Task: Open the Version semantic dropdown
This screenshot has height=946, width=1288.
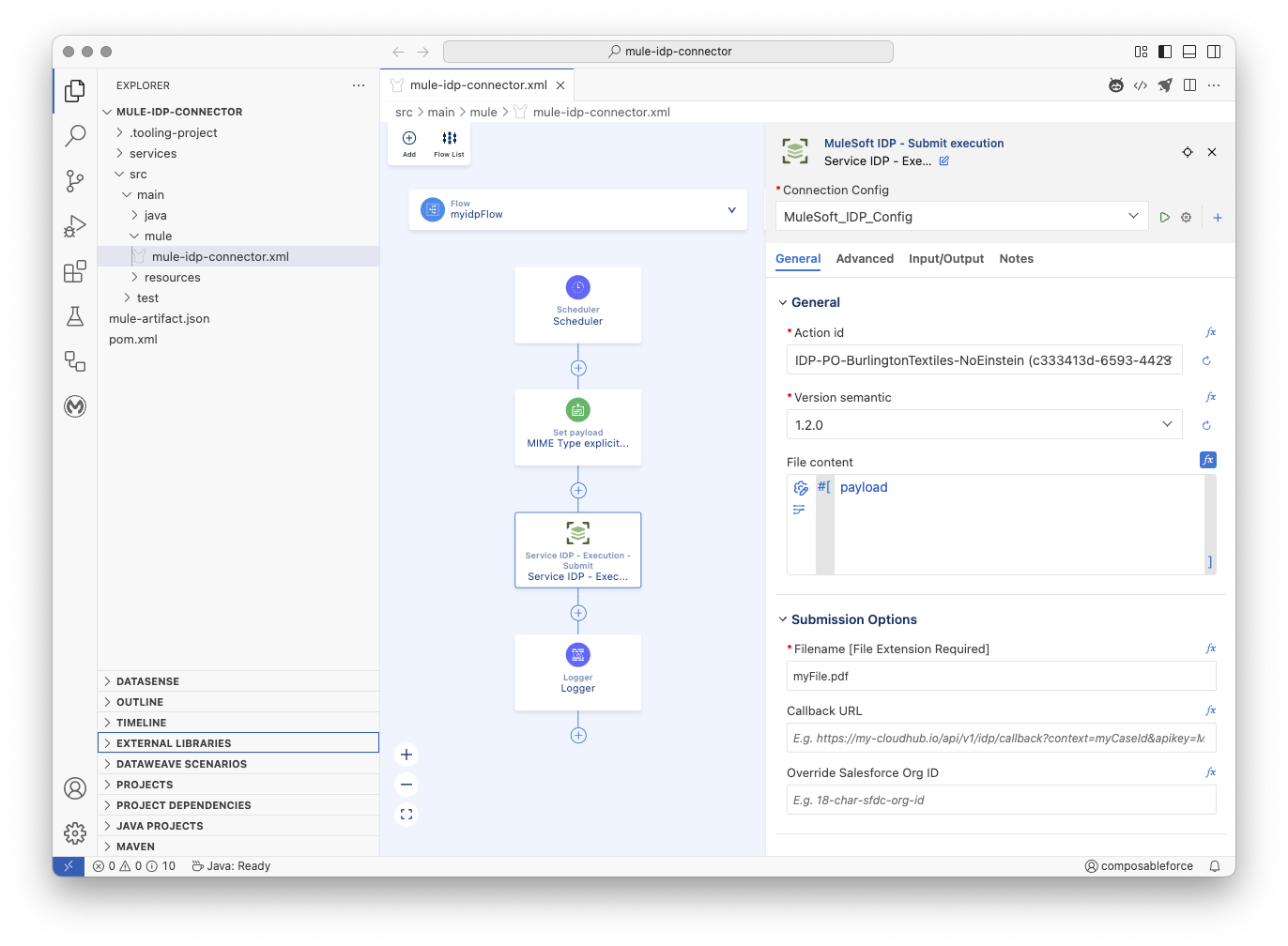Action: tap(1167, 424)
